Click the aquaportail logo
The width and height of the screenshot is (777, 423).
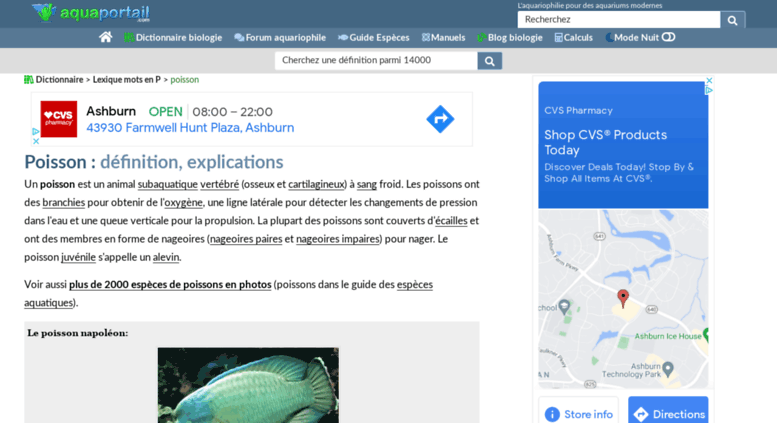91,13
